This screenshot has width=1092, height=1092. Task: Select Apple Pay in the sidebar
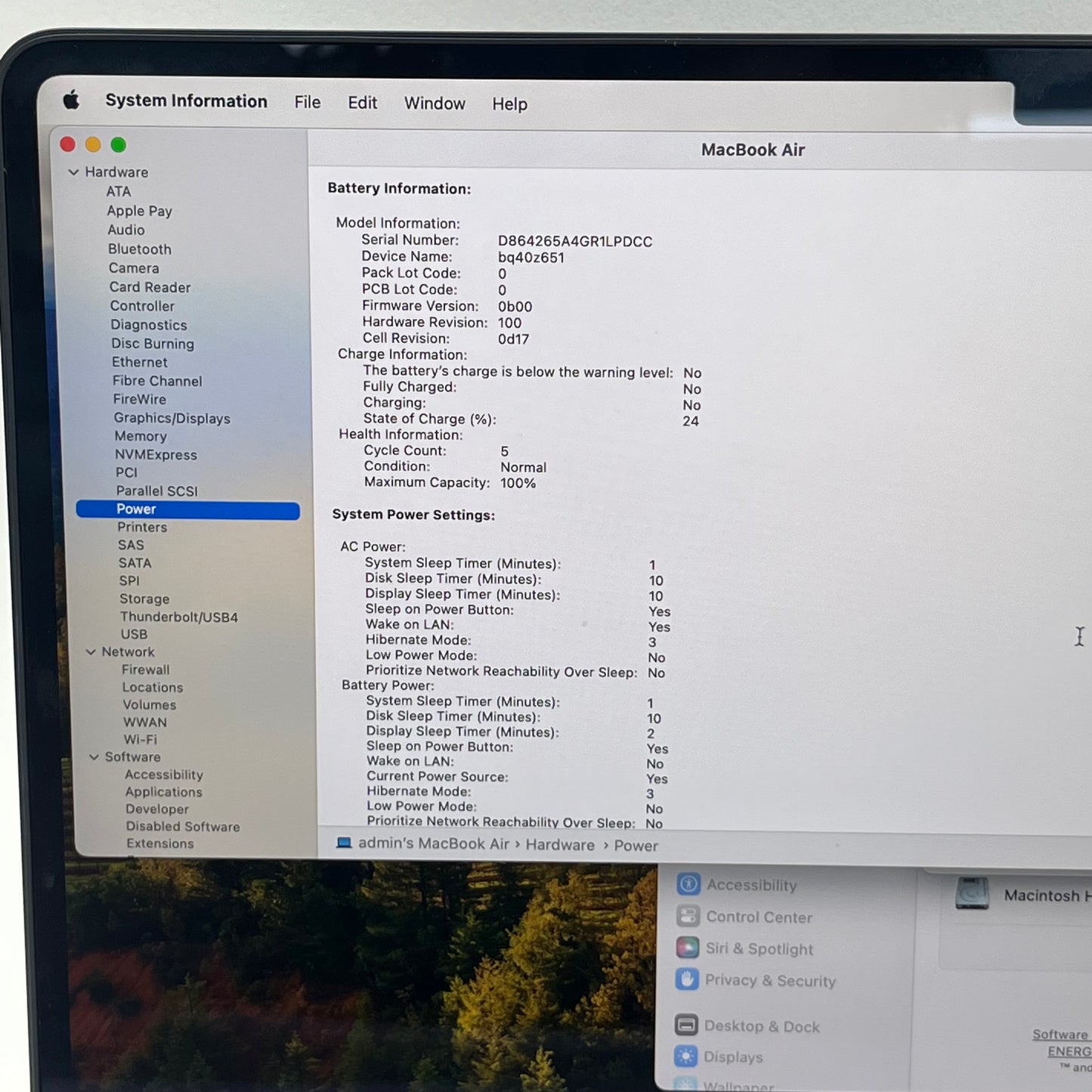click(140, 211)
